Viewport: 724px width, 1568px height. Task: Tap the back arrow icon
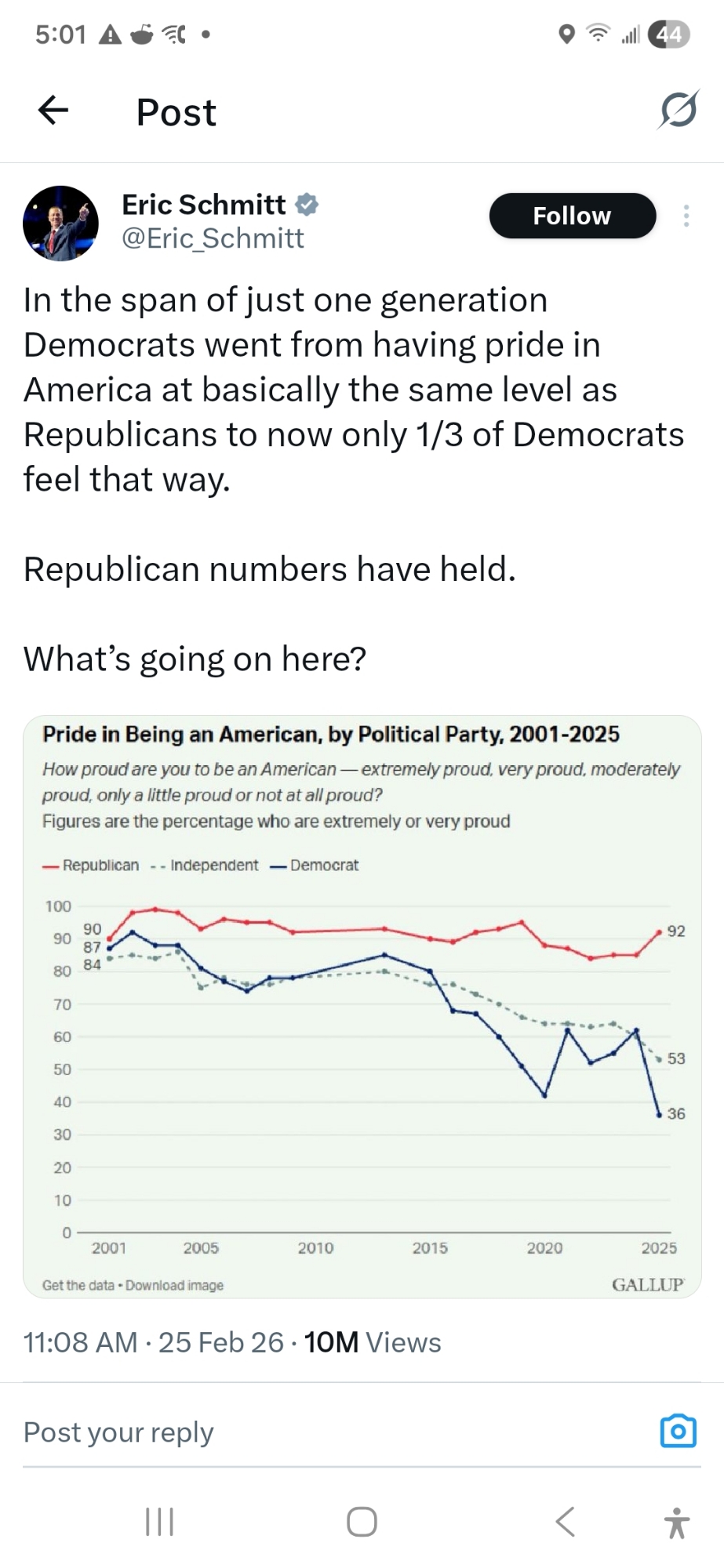click(53, 111)
